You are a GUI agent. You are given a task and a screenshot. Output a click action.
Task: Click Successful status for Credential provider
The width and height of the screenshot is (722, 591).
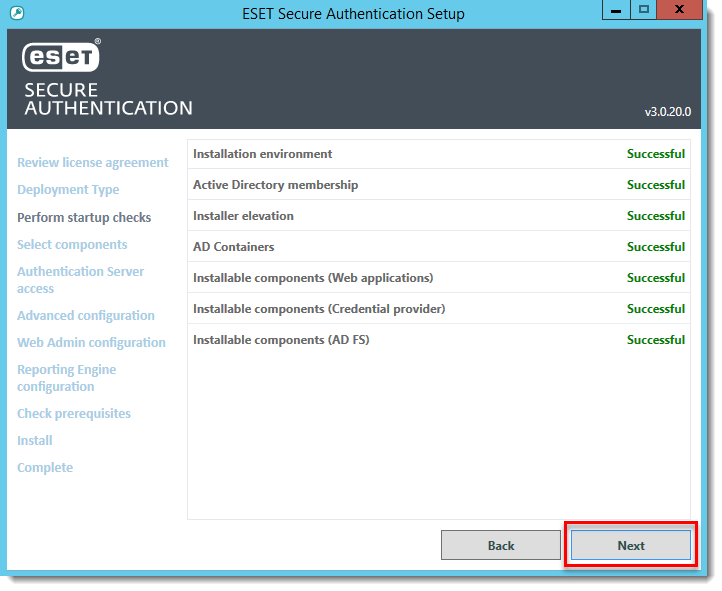tap(656, 309)
